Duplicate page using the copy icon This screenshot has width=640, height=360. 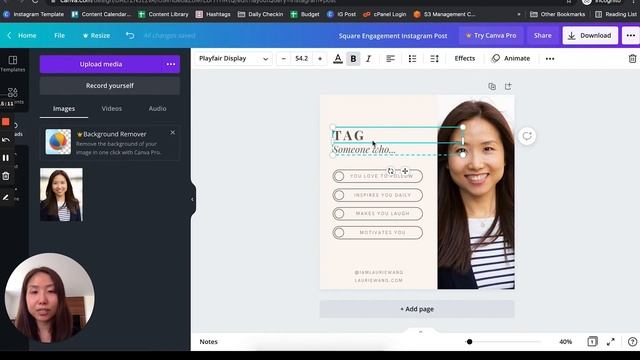(x=492, y=86)
